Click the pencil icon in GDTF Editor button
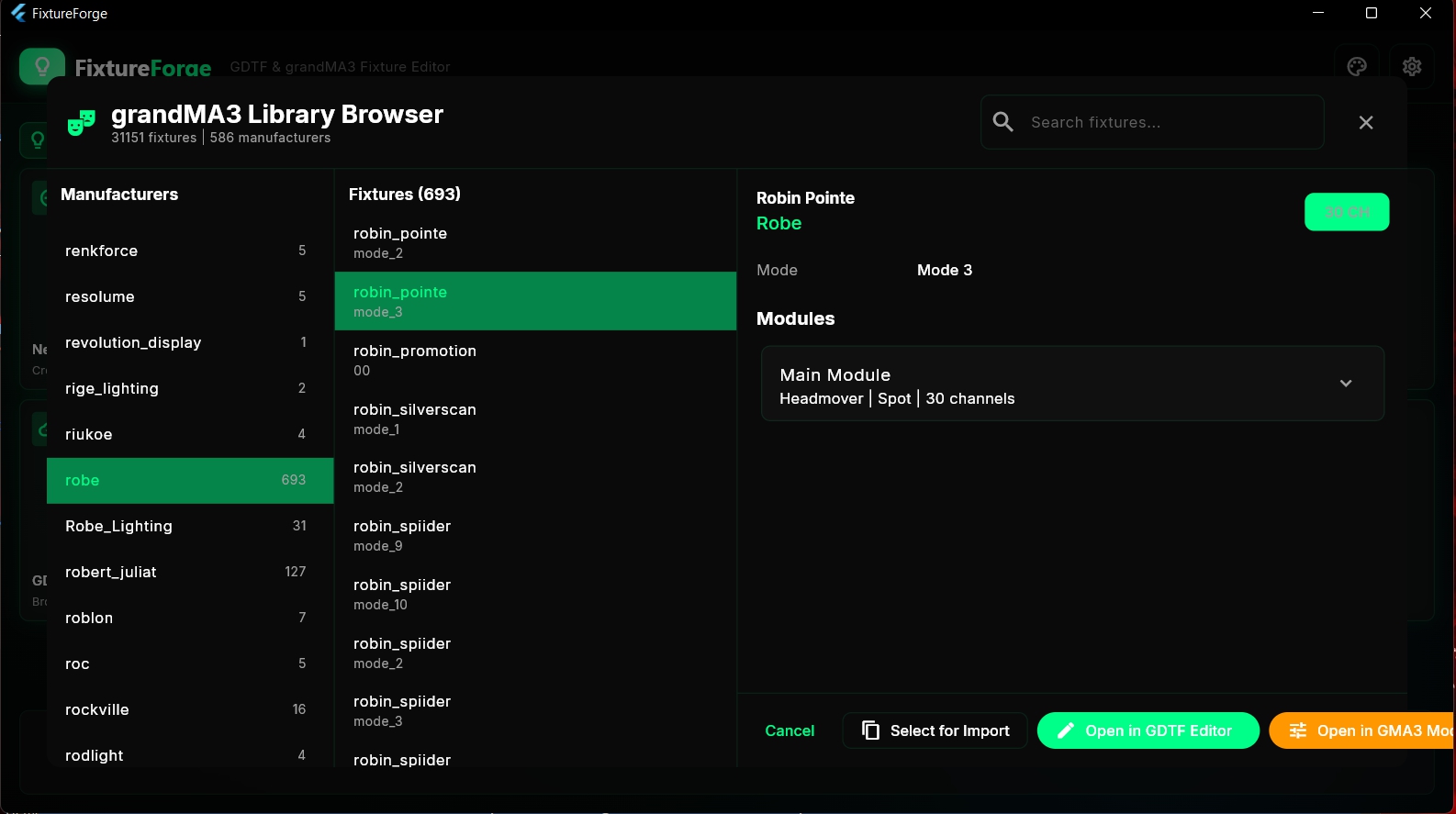The image size is (1456, 814). 1066,730
